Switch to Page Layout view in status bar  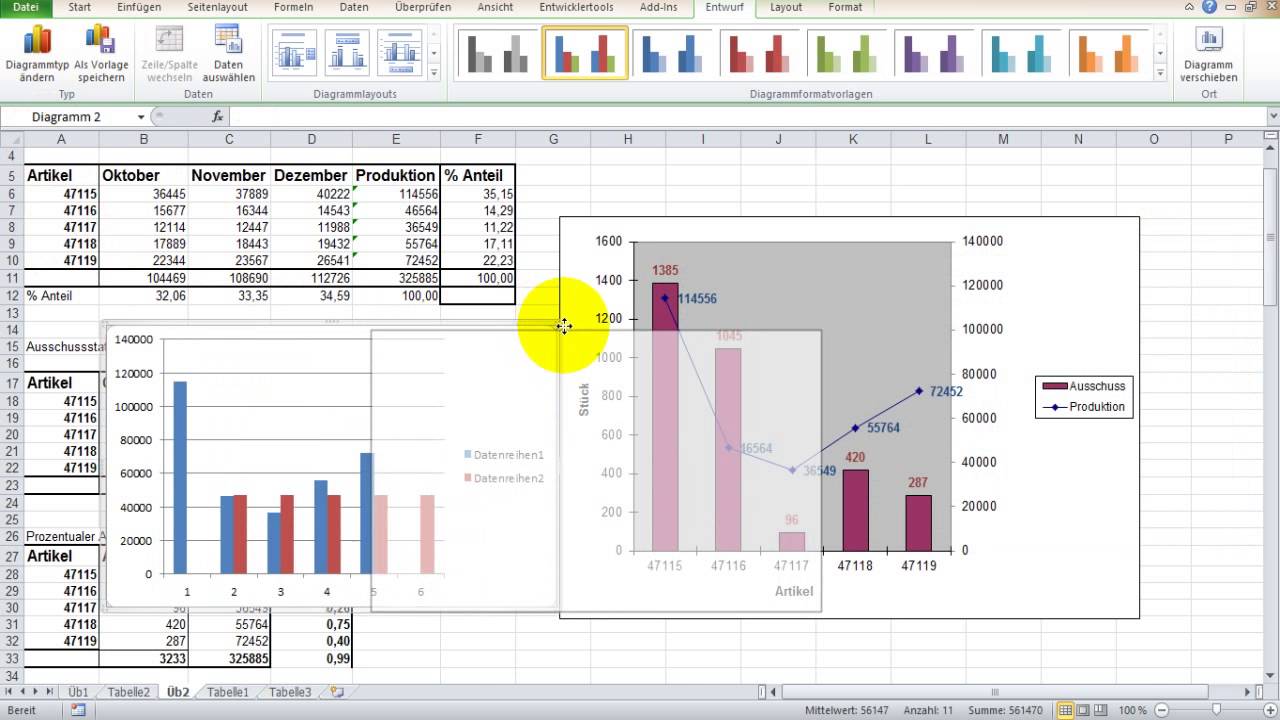click(x=1083, y=710)
